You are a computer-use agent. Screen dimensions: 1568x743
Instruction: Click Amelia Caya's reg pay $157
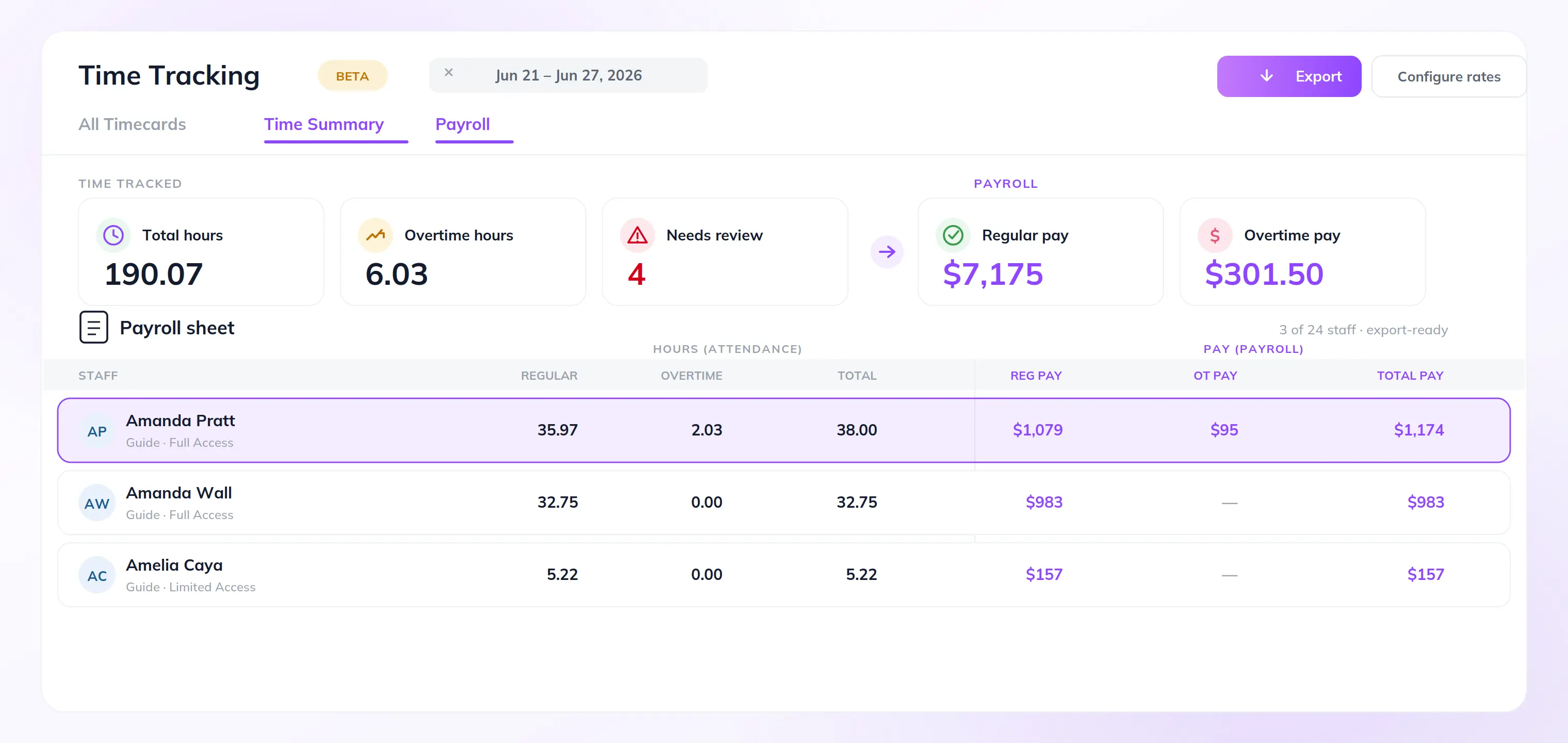[1044, 574]
